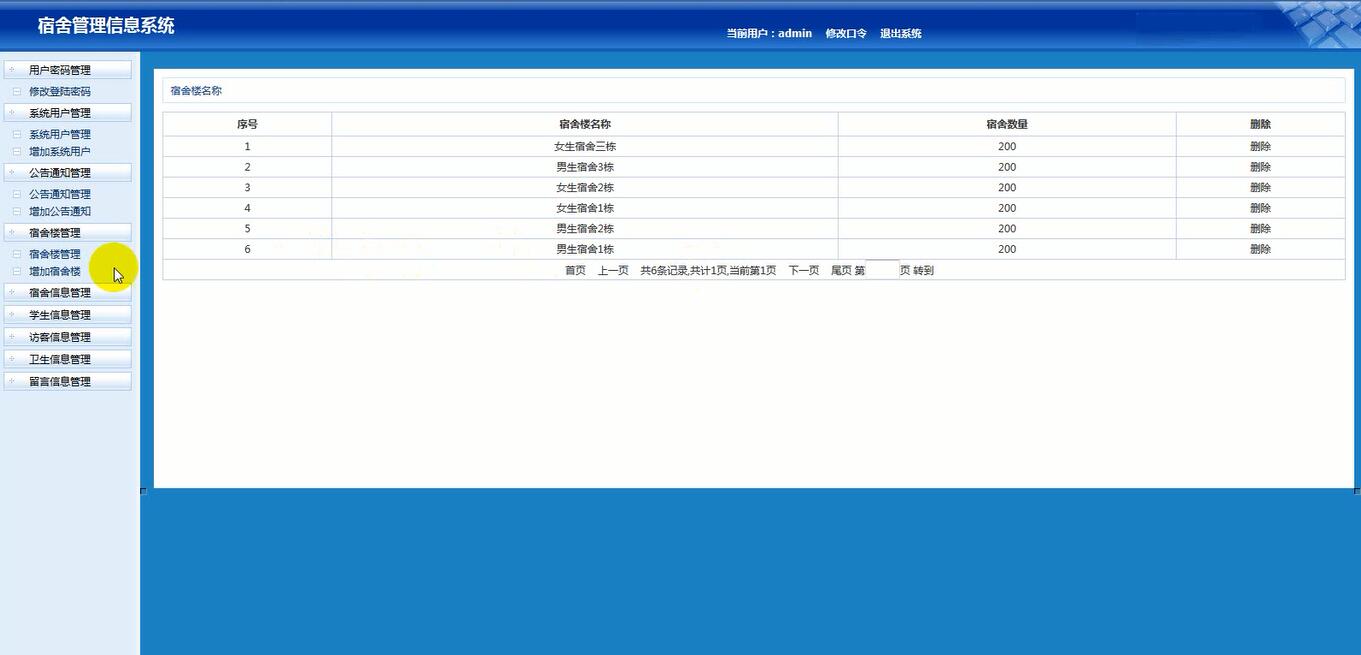Jump to last page 尾页
This screenshot has width=1361, height=655.
tap(841, 270)
